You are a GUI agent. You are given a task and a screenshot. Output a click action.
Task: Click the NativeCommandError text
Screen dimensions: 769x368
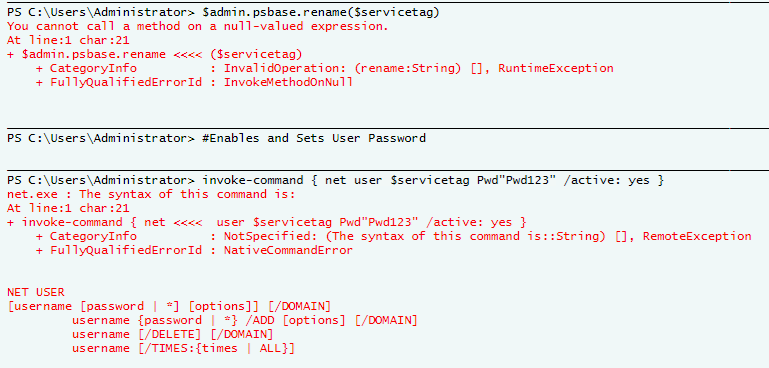[288, 250]
